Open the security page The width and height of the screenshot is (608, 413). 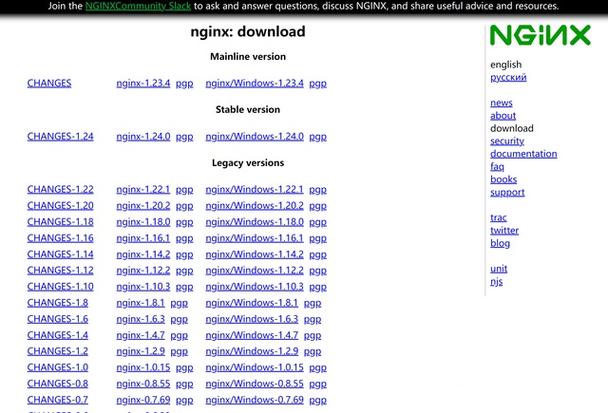(x=507, y=141)
